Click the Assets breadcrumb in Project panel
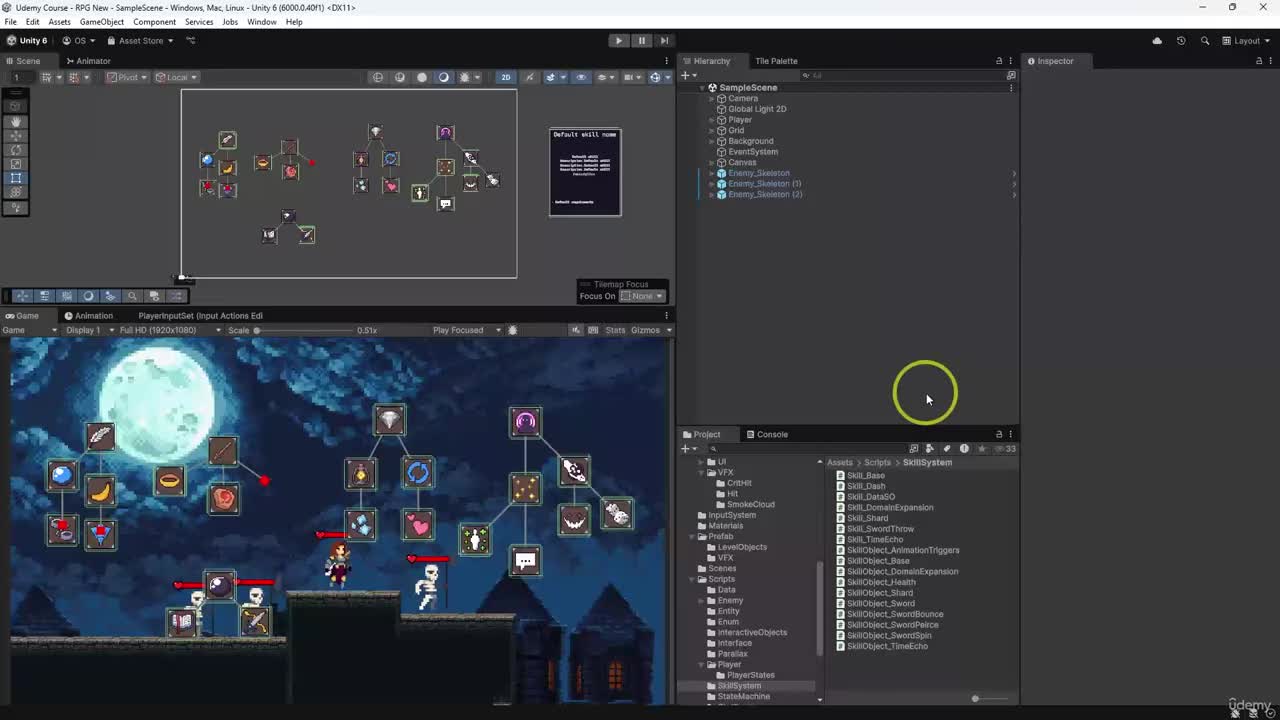This screenshot has height=720, width=1280. [840, 463]
